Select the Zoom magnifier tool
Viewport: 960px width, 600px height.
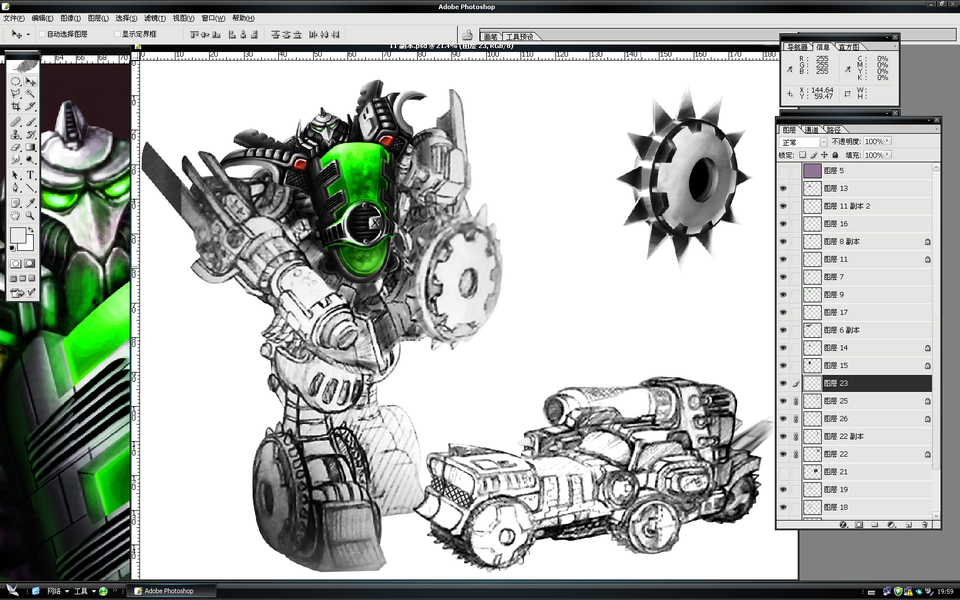click(30, 215)
